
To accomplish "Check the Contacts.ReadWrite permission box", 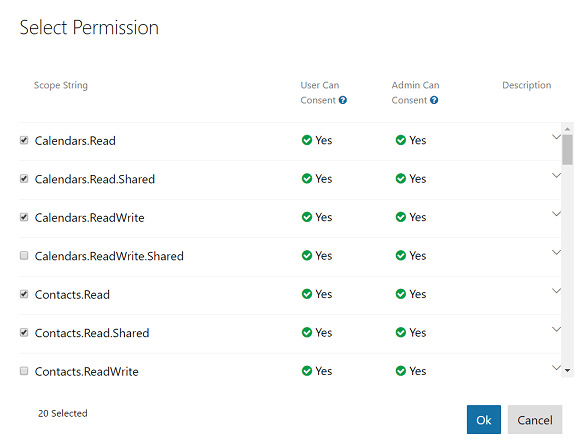I will click(24, 371).
